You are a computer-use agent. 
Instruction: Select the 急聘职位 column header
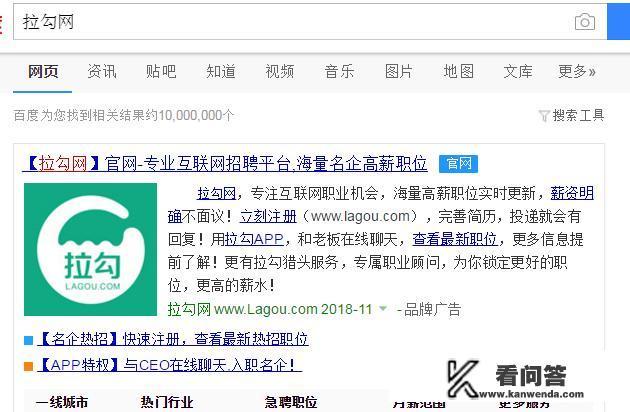[291, 402]
